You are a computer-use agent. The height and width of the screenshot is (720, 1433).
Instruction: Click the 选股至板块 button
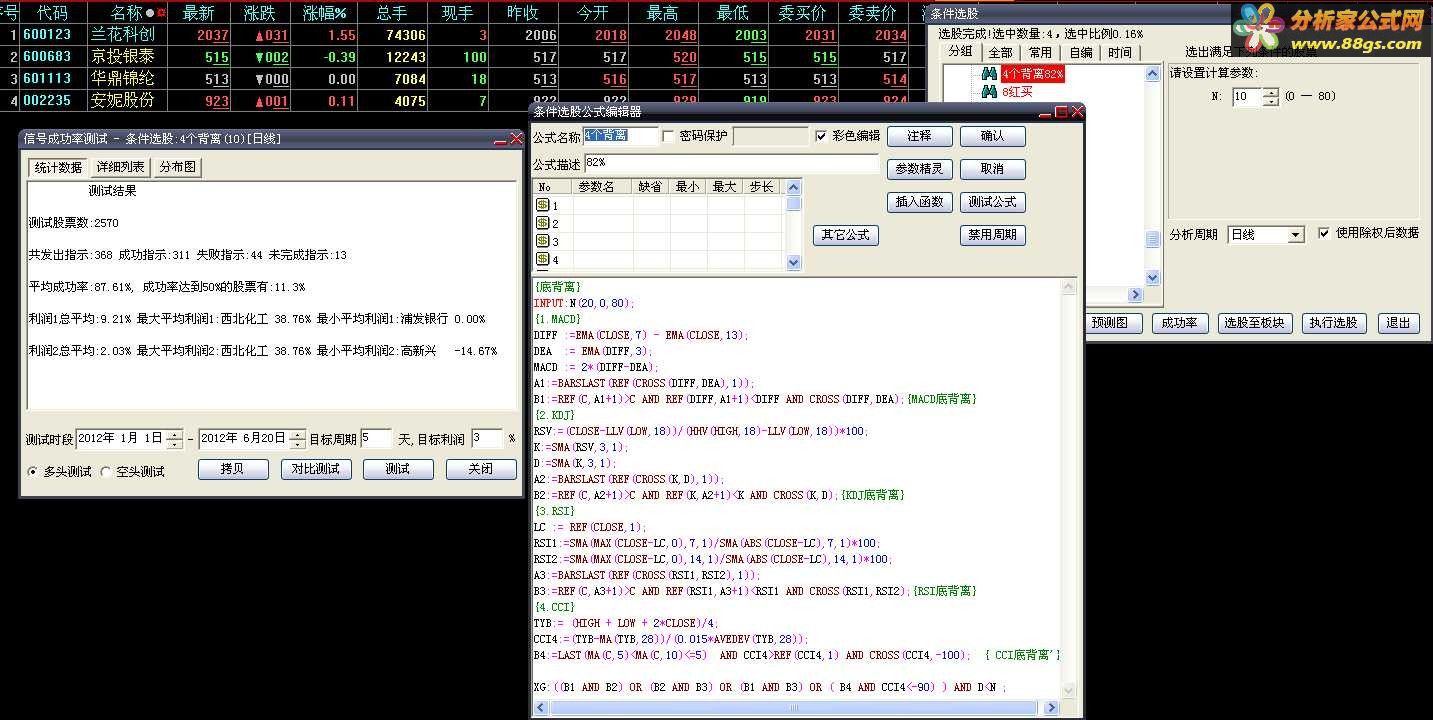(1255, 323)
